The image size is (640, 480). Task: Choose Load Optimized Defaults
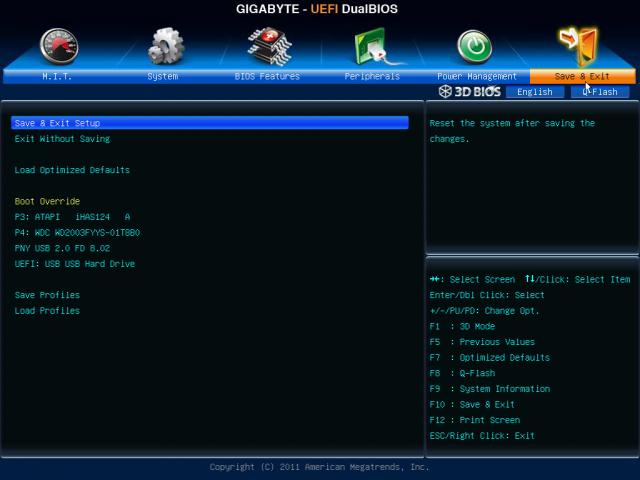(x=72, y=170)
